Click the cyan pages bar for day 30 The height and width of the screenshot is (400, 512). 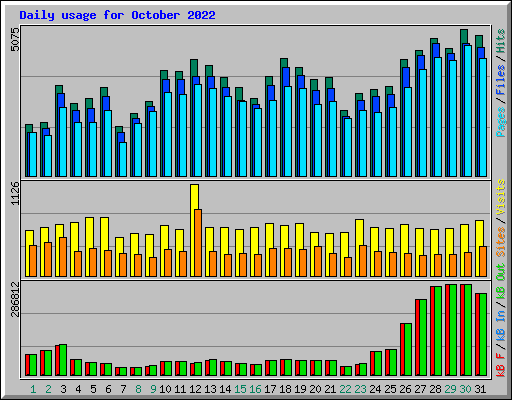pyautogui.click(x=468, y=111)
